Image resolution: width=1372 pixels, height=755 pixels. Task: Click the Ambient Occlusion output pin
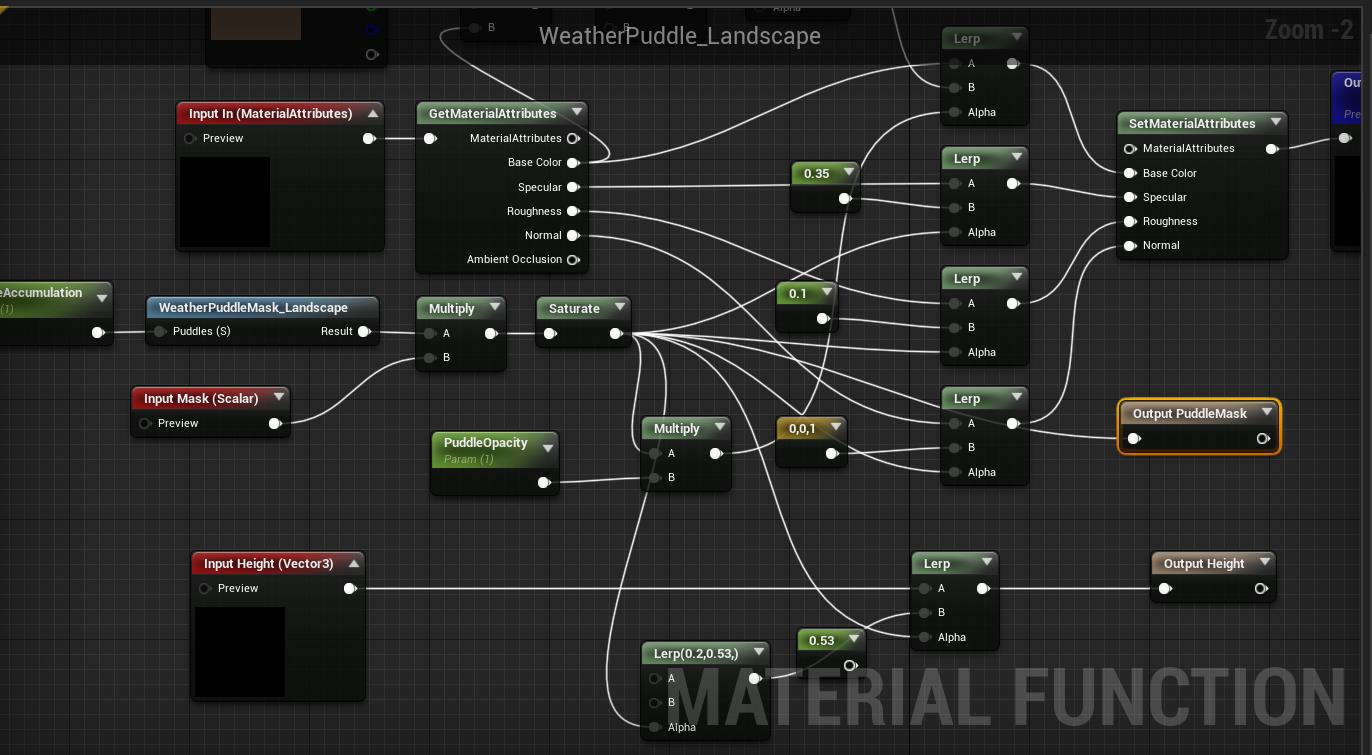tap(573, 260)
